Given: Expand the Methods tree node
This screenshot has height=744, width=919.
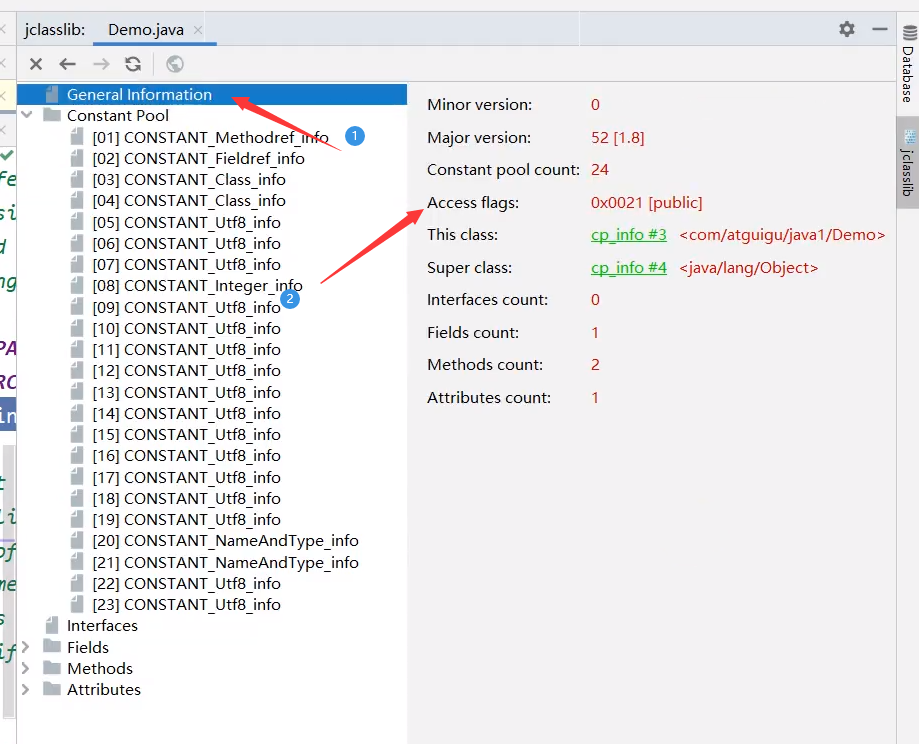Looking at the screenshot, I should click(x=25, y=668).
